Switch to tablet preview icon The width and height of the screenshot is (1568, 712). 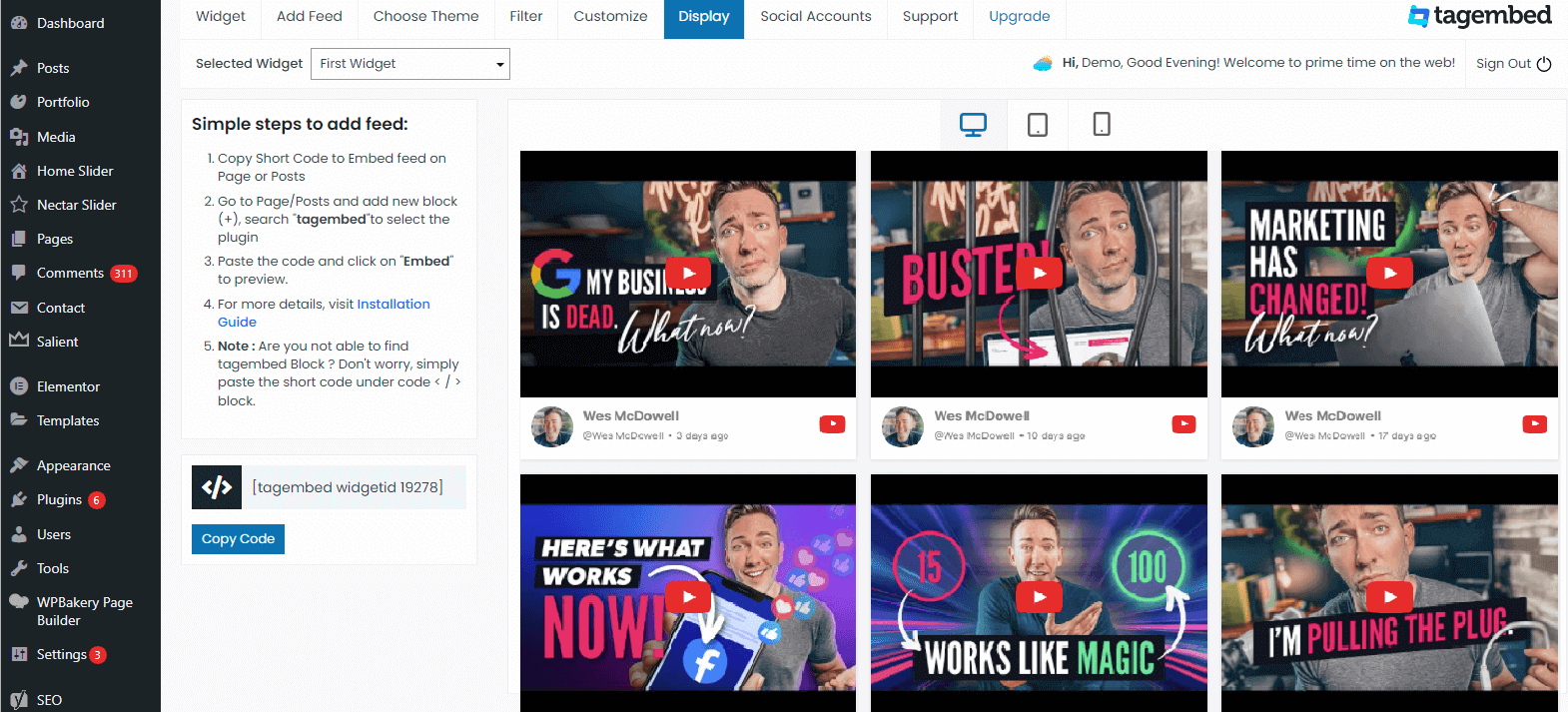[1038, 125]
